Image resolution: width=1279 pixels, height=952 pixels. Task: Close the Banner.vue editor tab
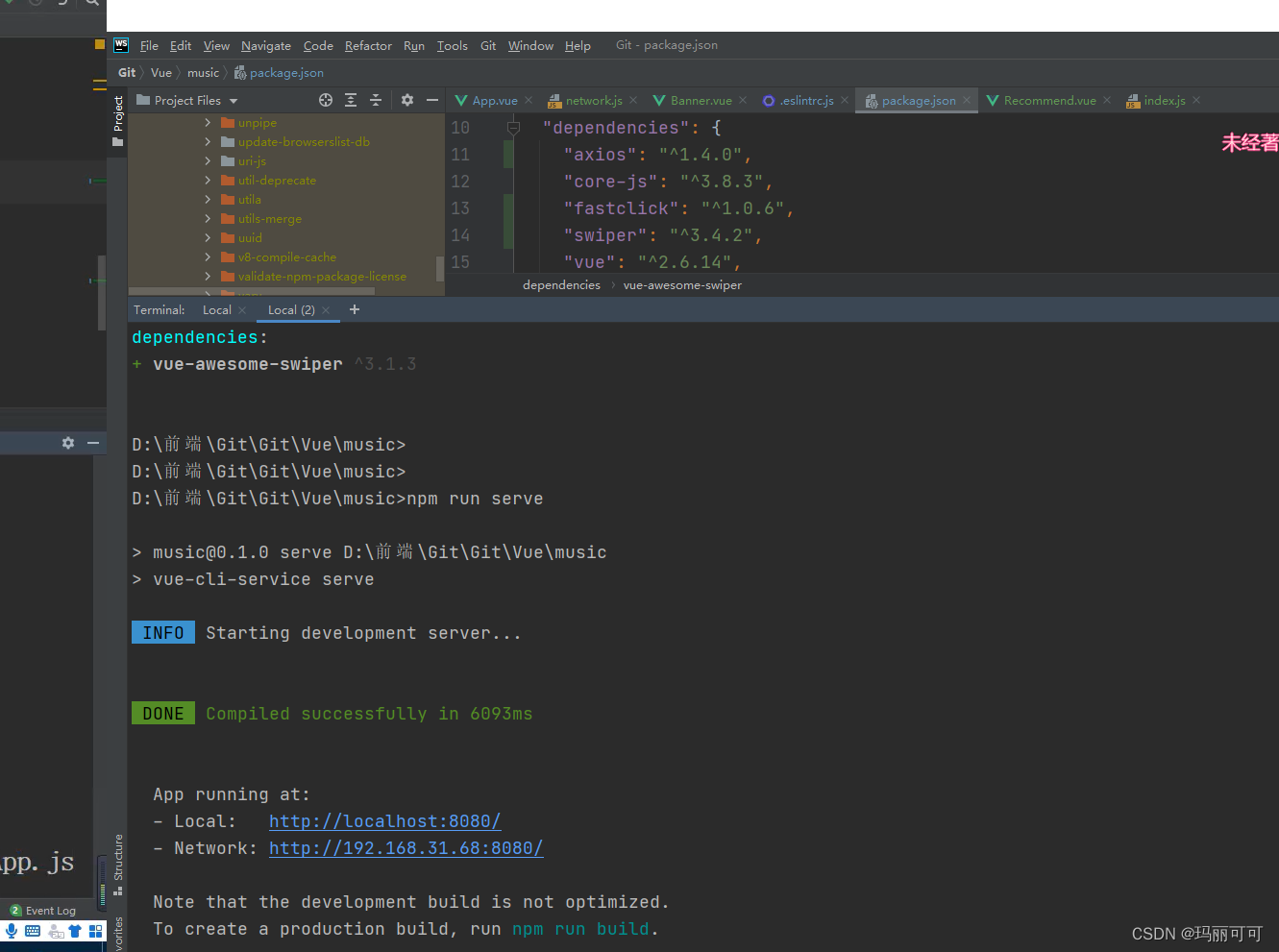point(743,100)
